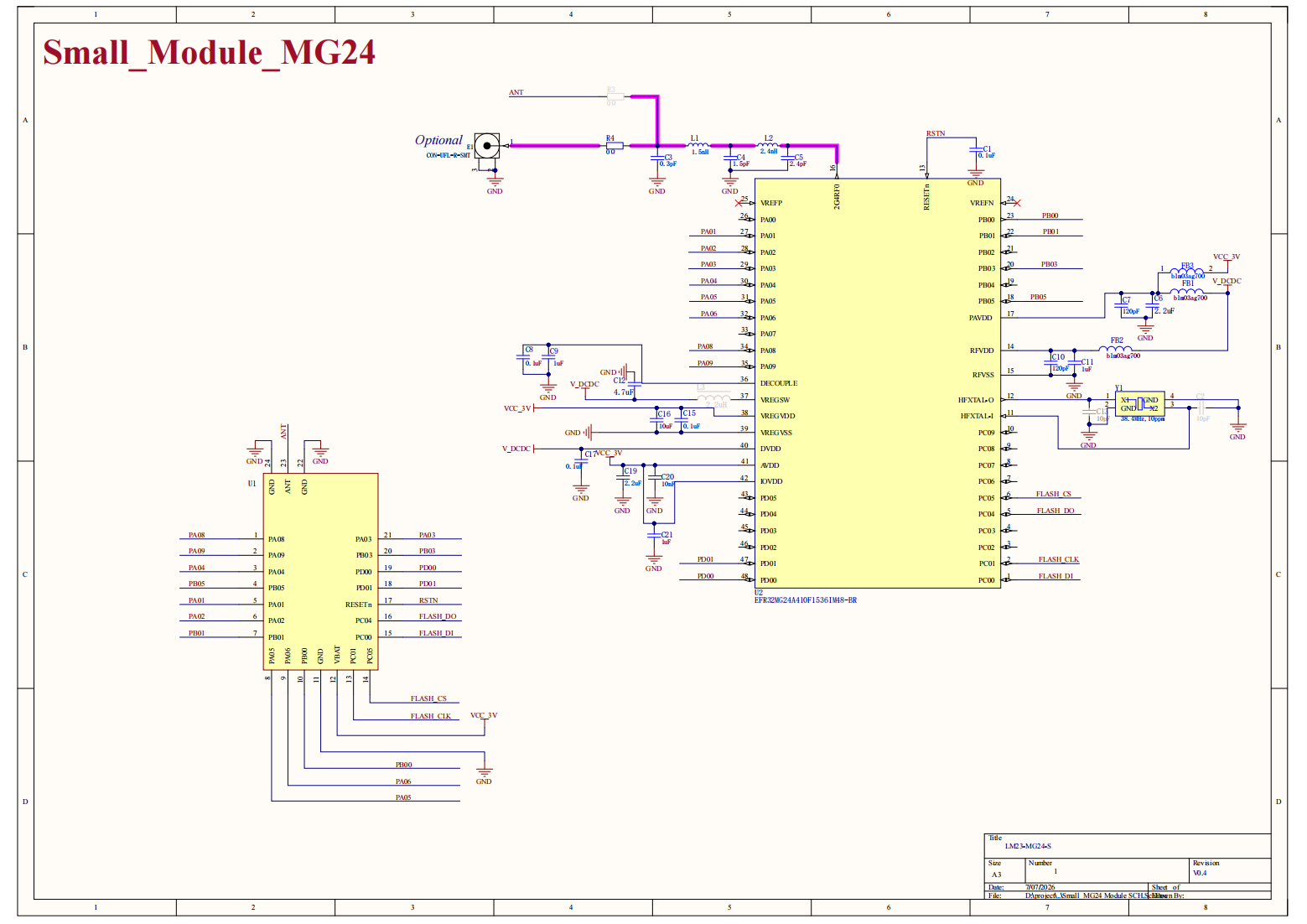Select capacitor C12 4.7uF at DECOUPLE
This screenshot has height=924, width=1307.
[x=635, y=385]
